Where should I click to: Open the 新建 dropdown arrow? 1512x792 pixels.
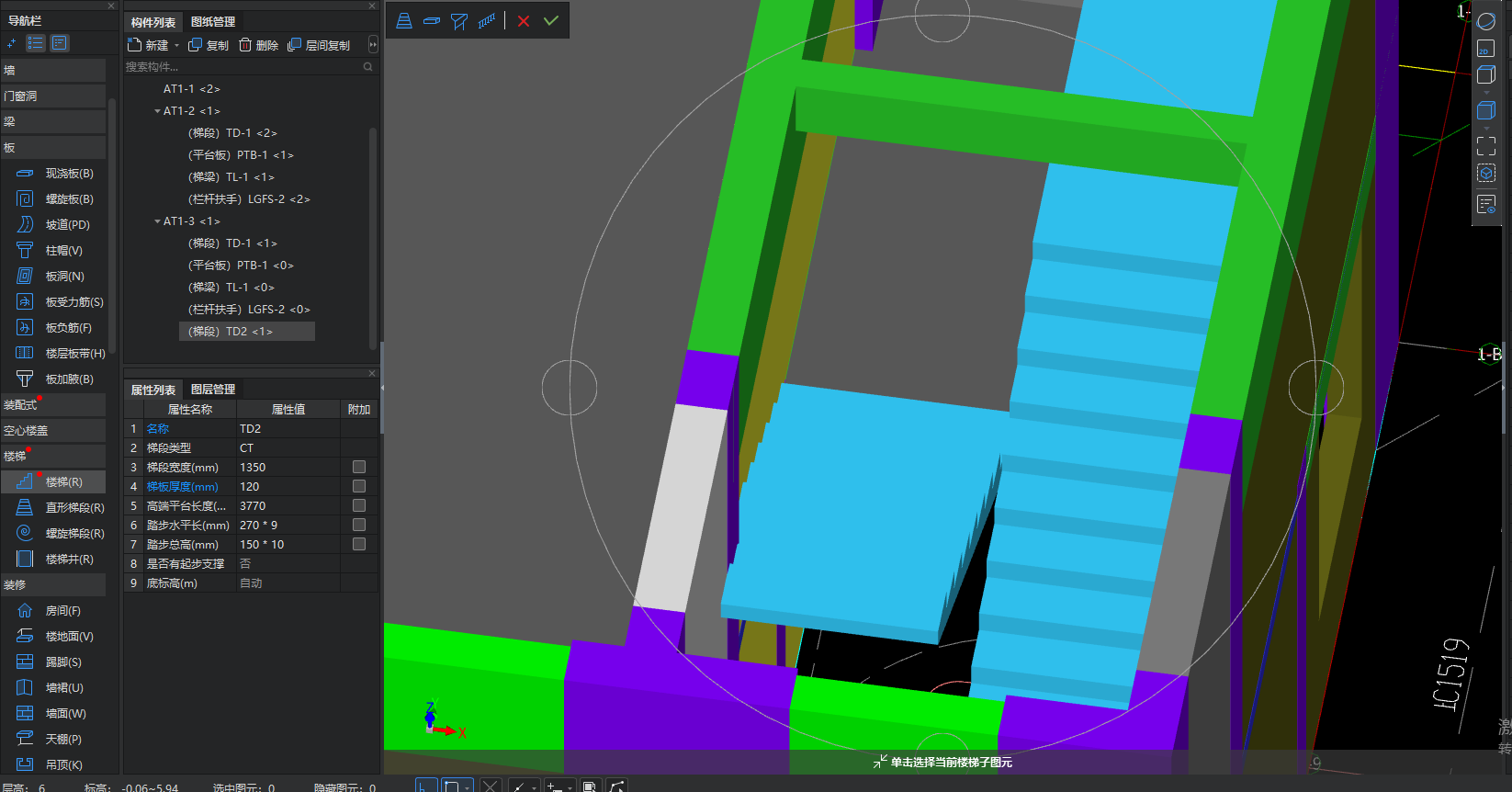176,45
